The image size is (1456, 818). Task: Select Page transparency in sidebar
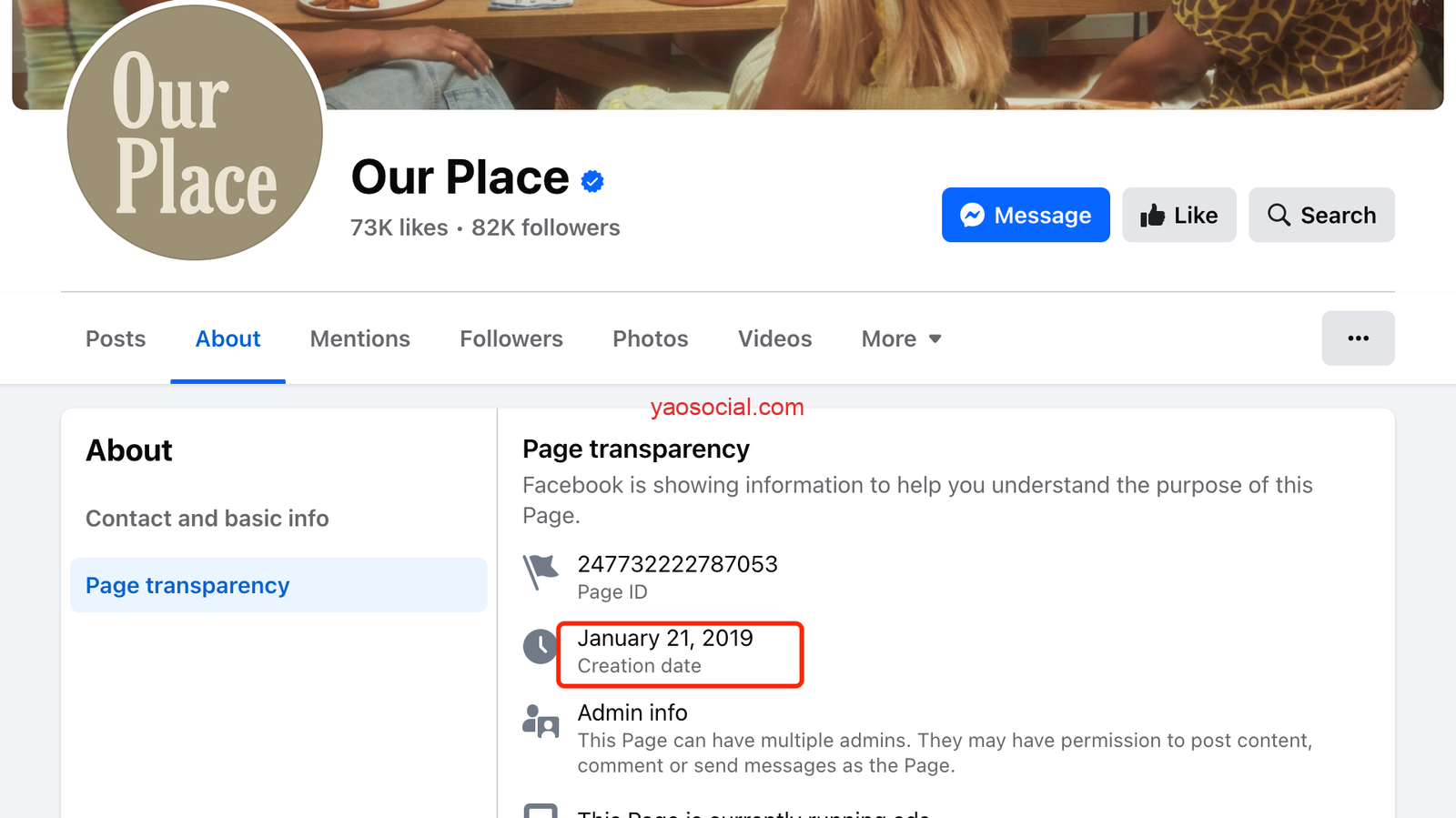click(187, 585)
